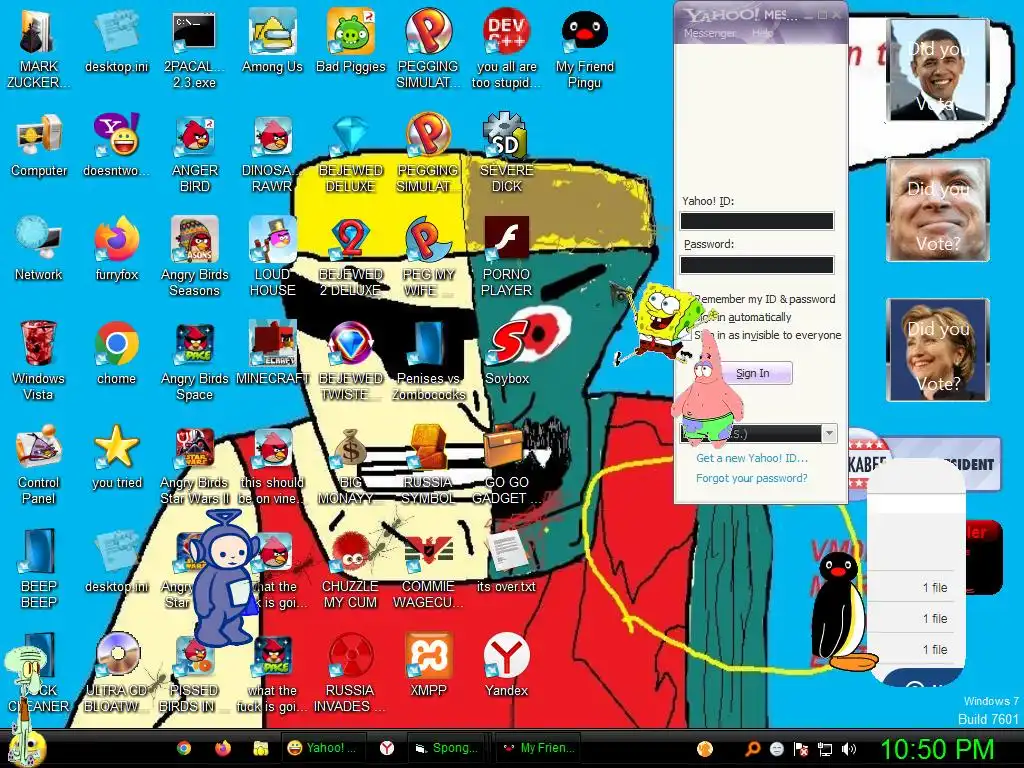
Task: Open the Yahoo 'doesntwo...' desktop shortcut
Action: pyautogui.click(x=116, y=145)
